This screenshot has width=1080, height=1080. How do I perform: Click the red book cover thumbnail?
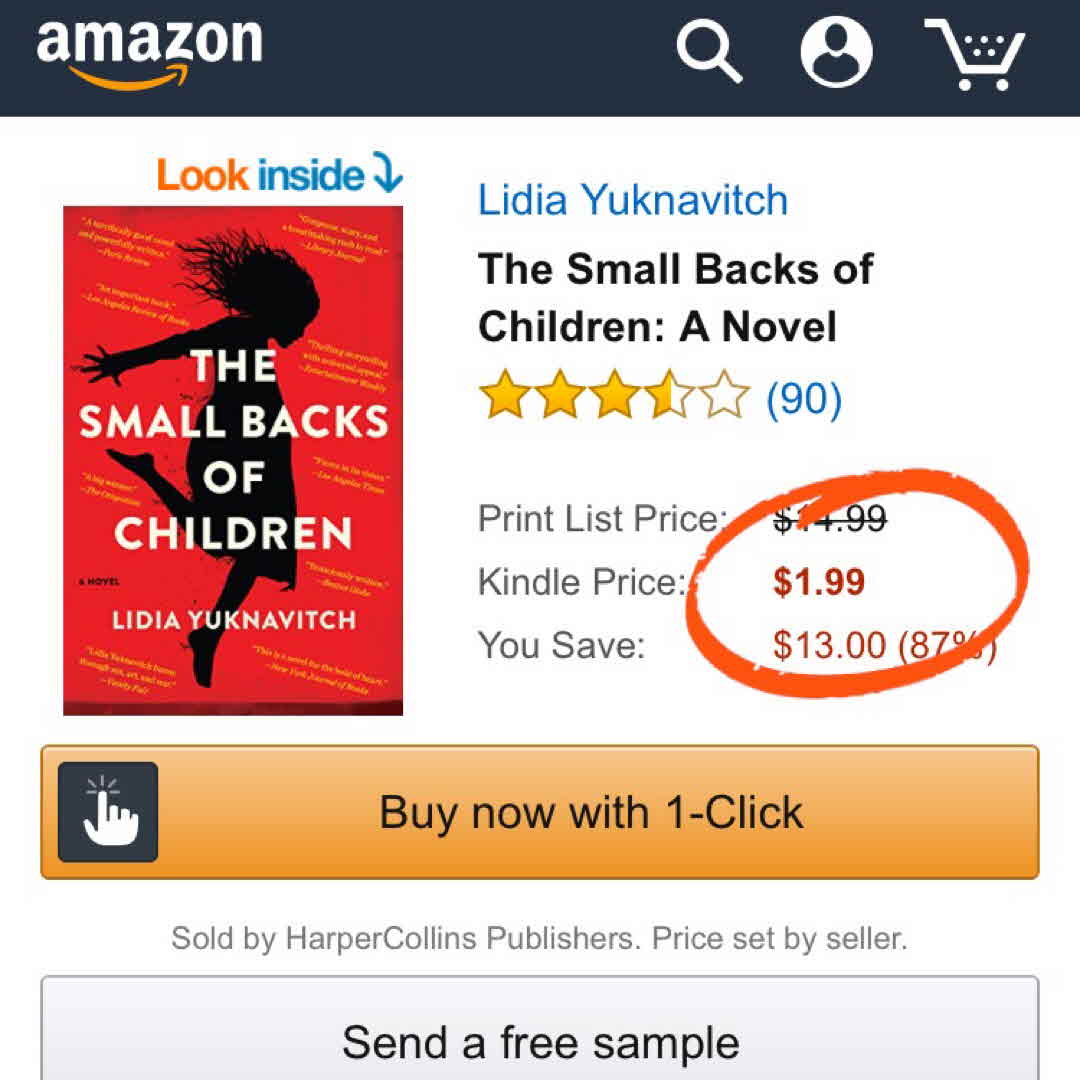tap(233, 460)
